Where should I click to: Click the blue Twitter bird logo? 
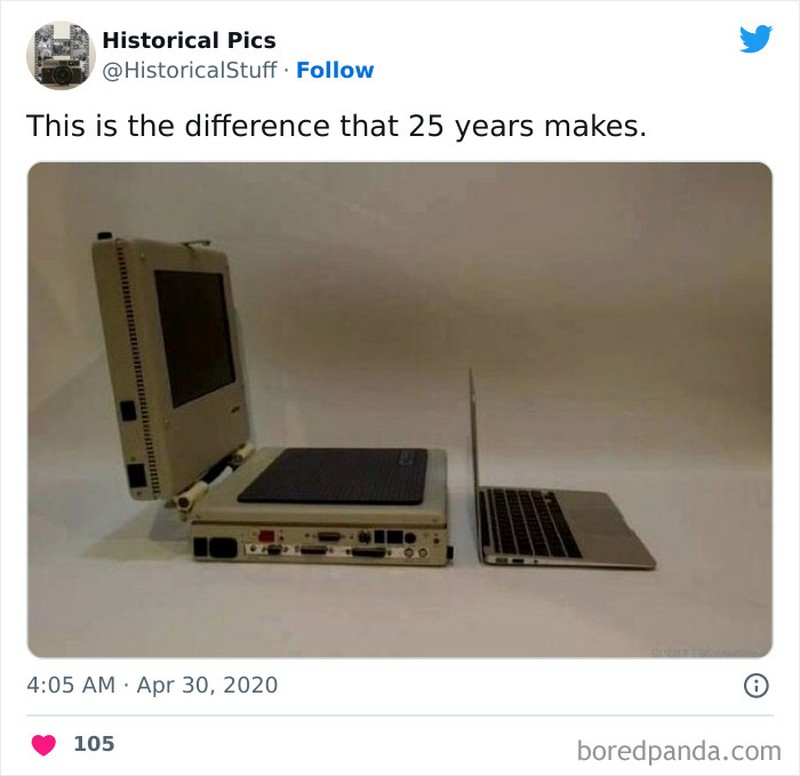click(x=756, y=39)
